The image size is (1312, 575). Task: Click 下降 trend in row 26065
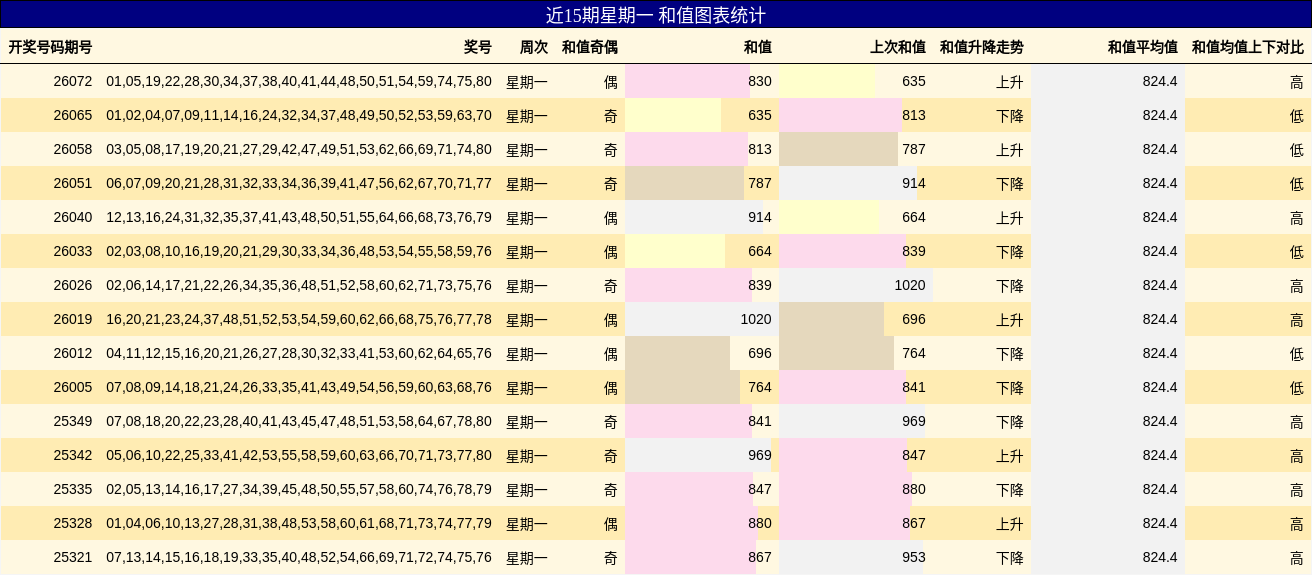(1010, 115)
